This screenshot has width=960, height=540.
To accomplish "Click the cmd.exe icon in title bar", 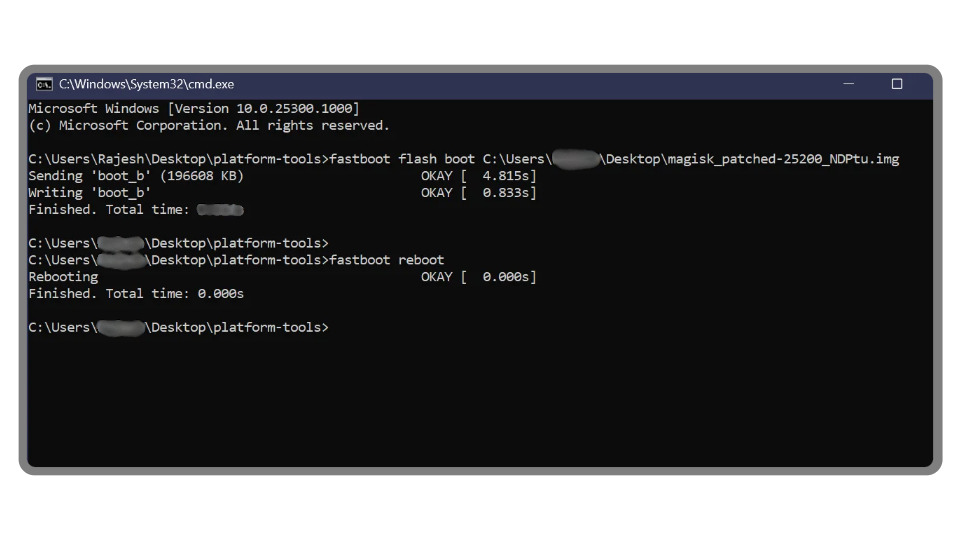I will tap(44, 85).
